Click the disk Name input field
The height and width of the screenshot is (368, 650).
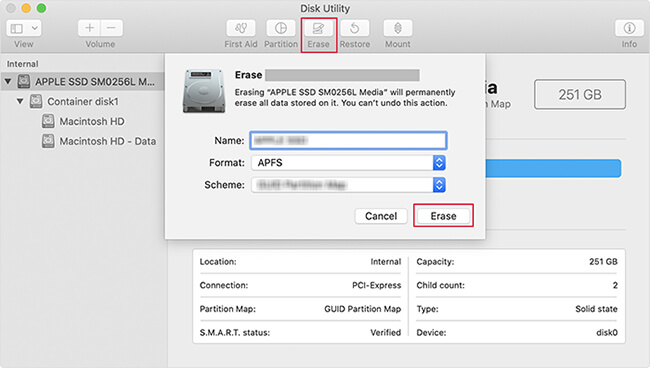pos(348,140)
